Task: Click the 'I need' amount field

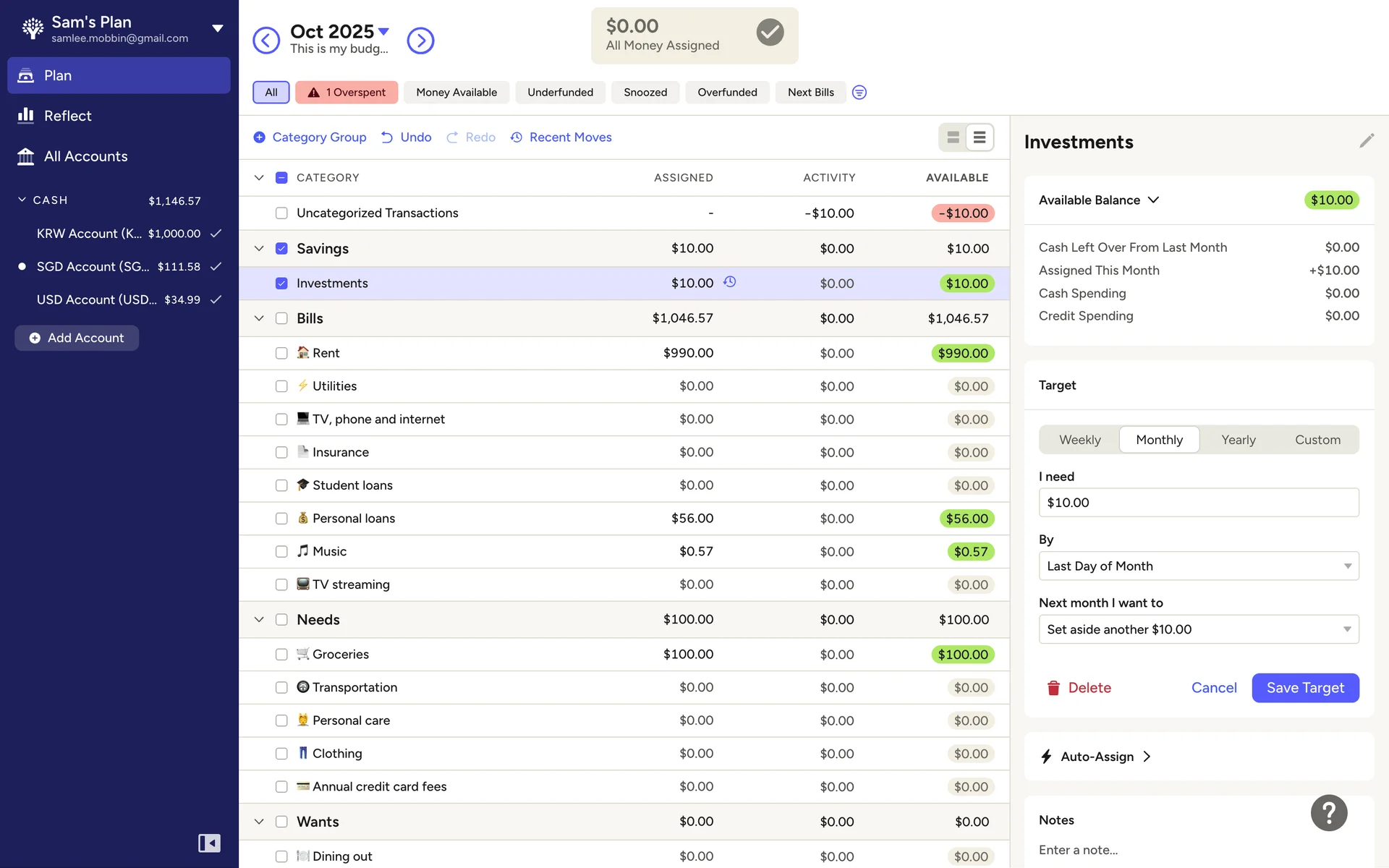Action: coord(1198,503)
